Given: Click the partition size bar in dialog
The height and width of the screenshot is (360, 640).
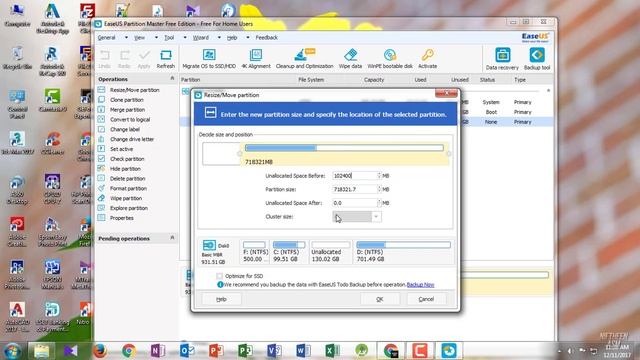Looking at the screenshot, I should tap(344, 148).
